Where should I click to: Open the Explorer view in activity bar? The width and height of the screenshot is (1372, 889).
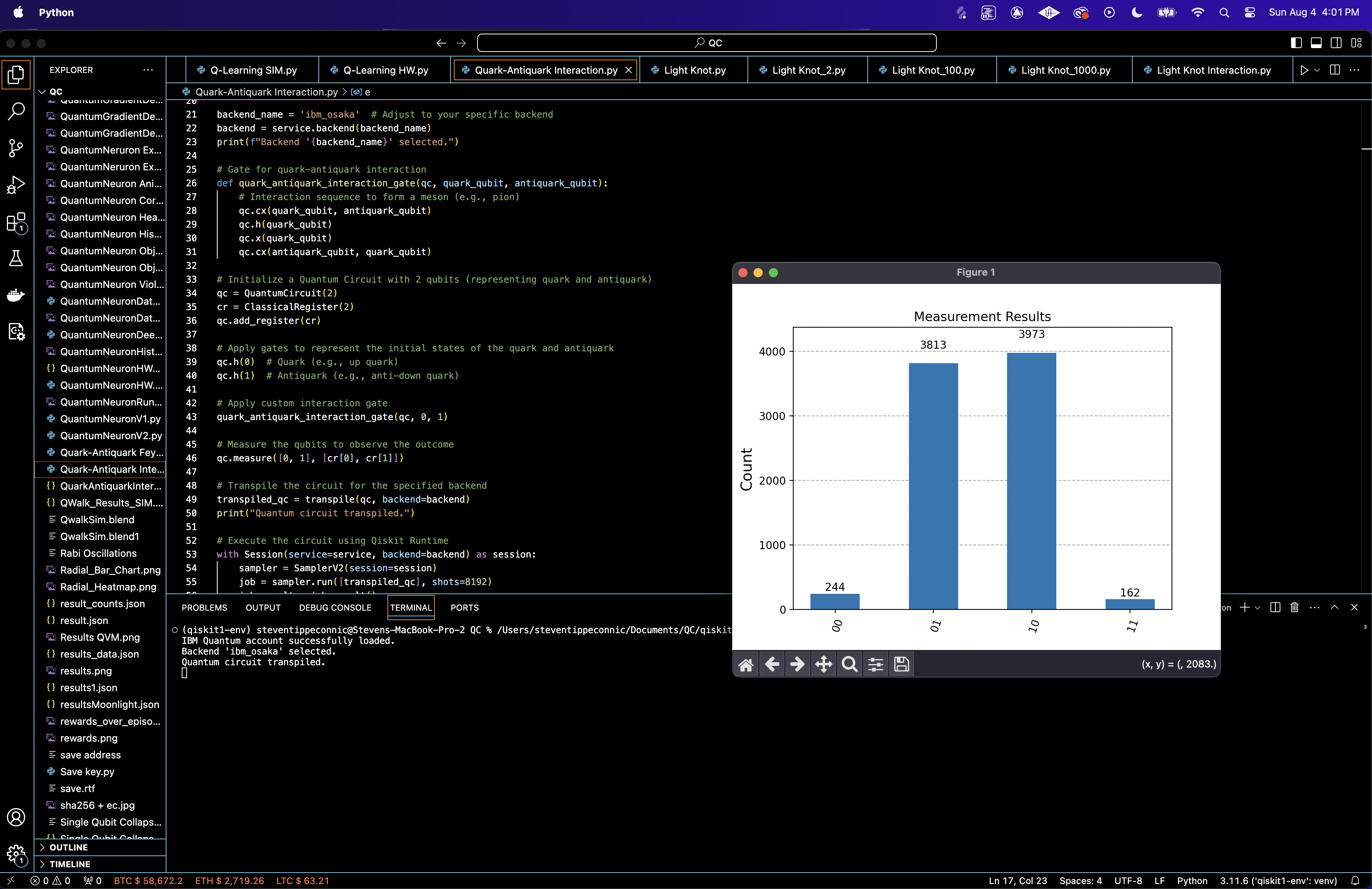(x=16, y=74)
